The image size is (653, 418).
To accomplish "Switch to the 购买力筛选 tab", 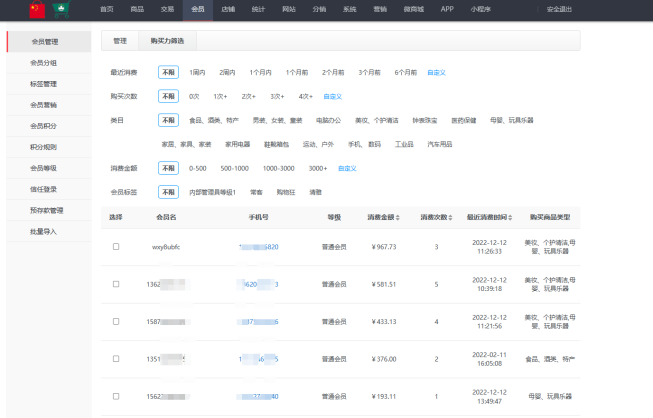I will (167, 41).
